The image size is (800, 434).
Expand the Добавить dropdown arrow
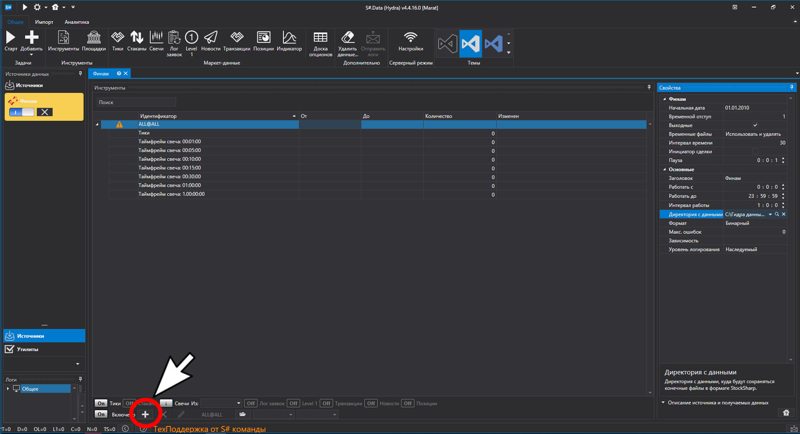pos(31,55)
